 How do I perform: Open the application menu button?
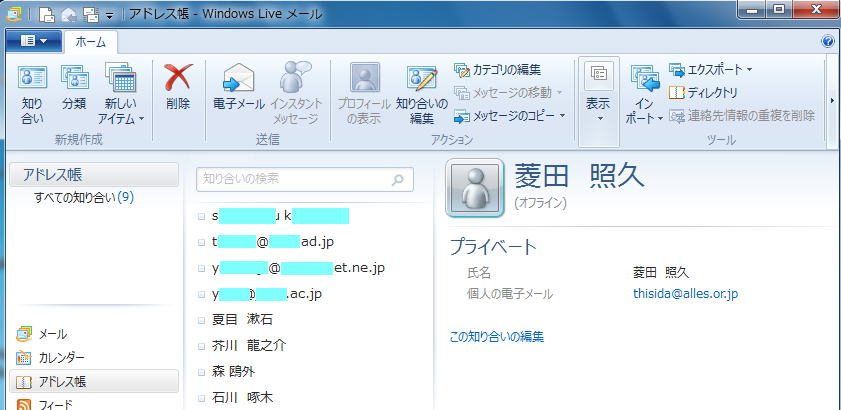coord(33,41)
